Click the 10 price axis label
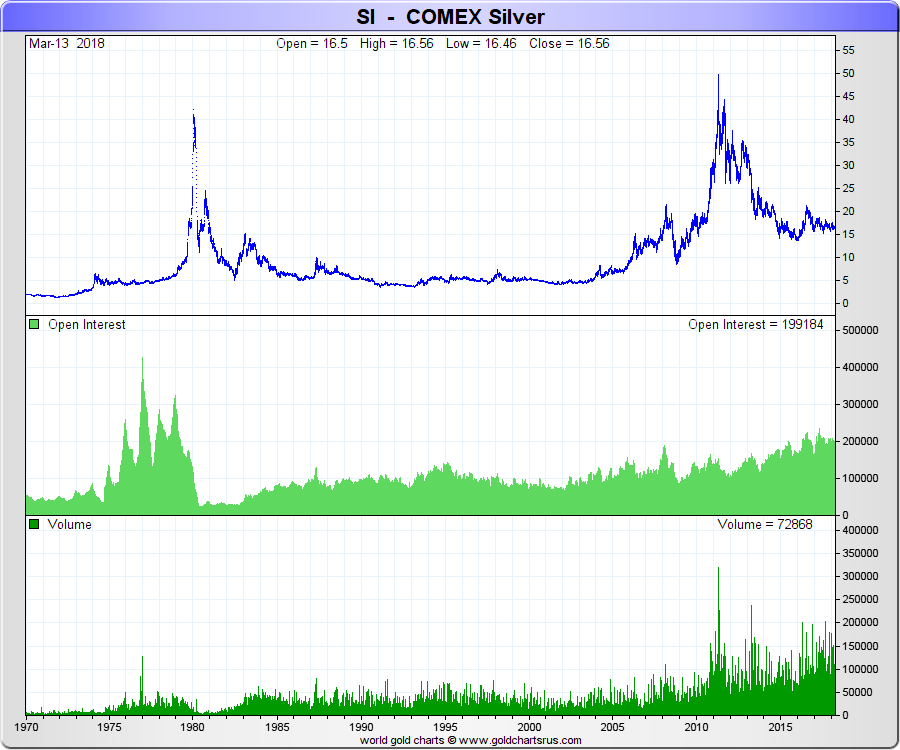Image resolution: width=900 pixels, height=750 pixels. click(x=848, y=257)
